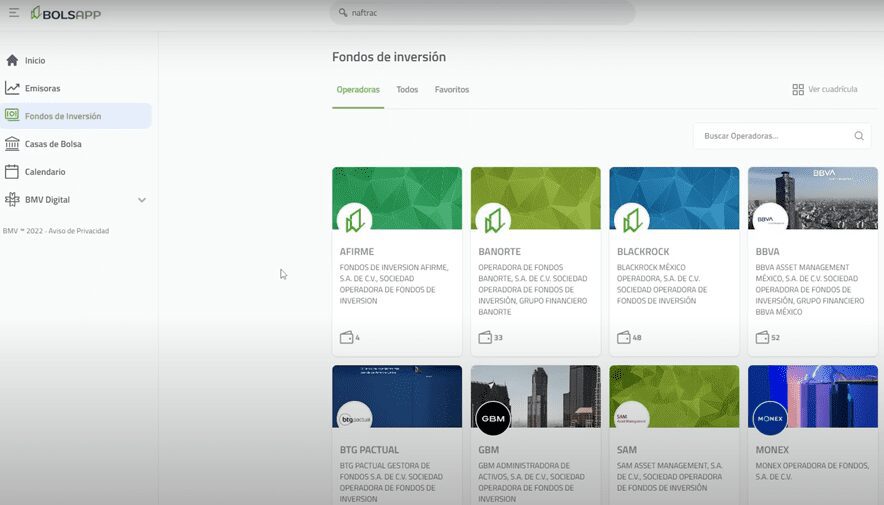The image size is (884, 505).
Task: Open the BLACKROCK operator card
Action: [674, 260]
